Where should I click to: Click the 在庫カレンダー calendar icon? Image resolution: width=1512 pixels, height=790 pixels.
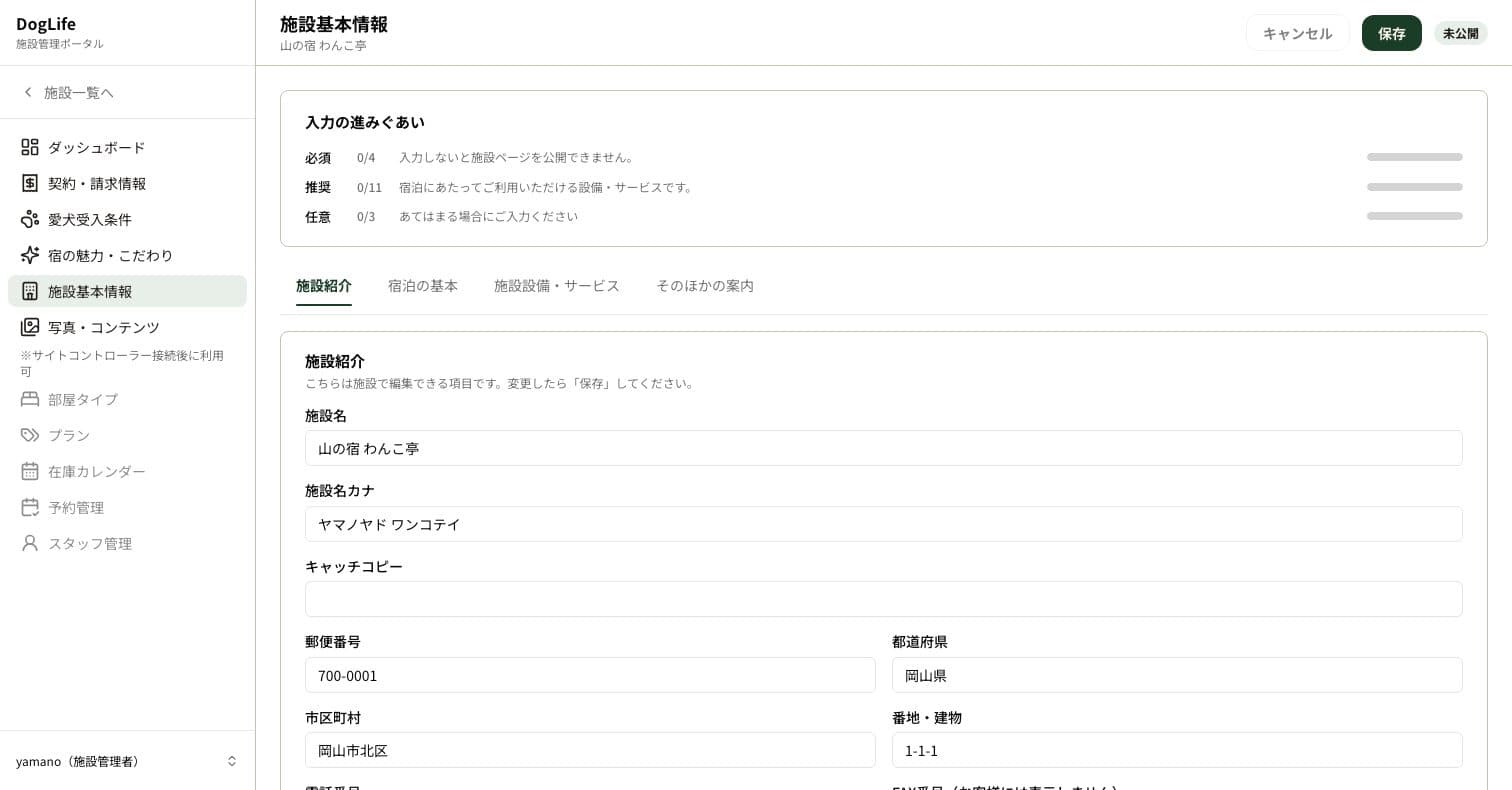[x=30, y=471]
